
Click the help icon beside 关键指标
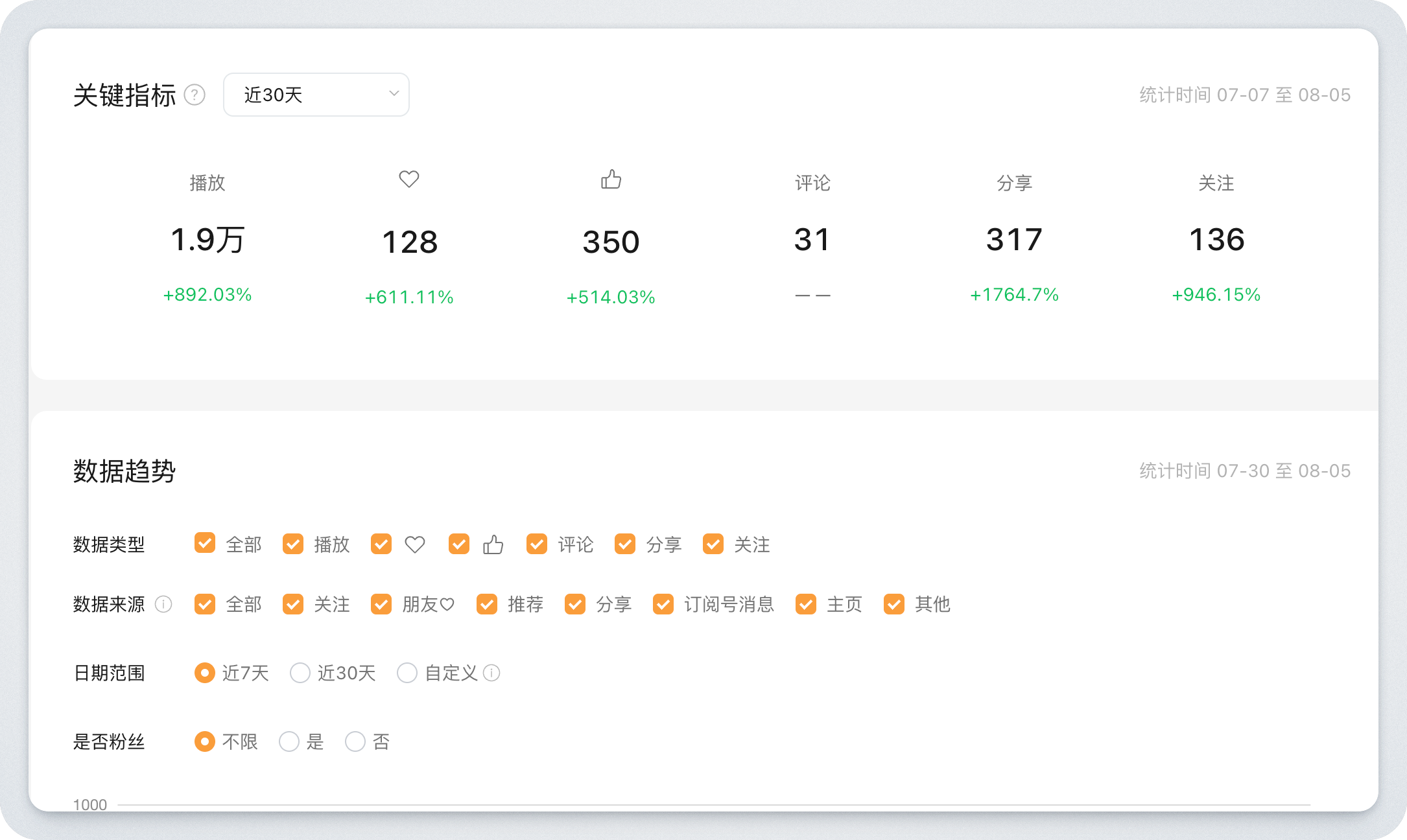195,95
